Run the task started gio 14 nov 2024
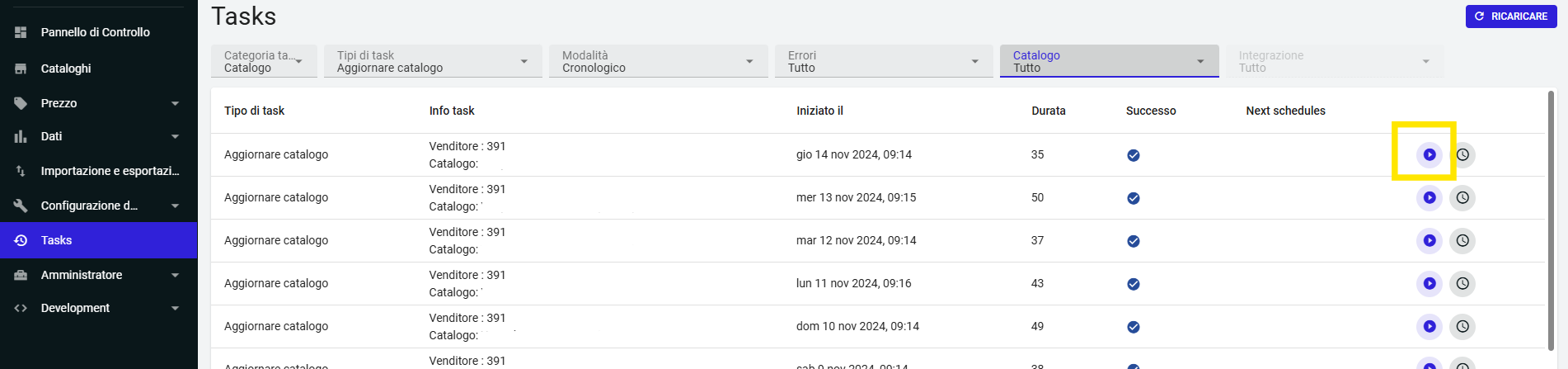The image size is (1568, 369). pos(1430,154)
